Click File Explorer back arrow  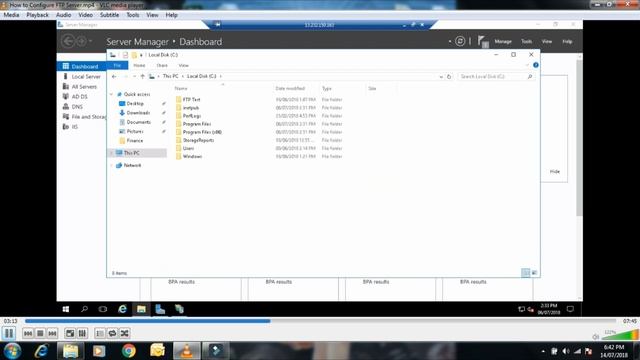[114, 77]
